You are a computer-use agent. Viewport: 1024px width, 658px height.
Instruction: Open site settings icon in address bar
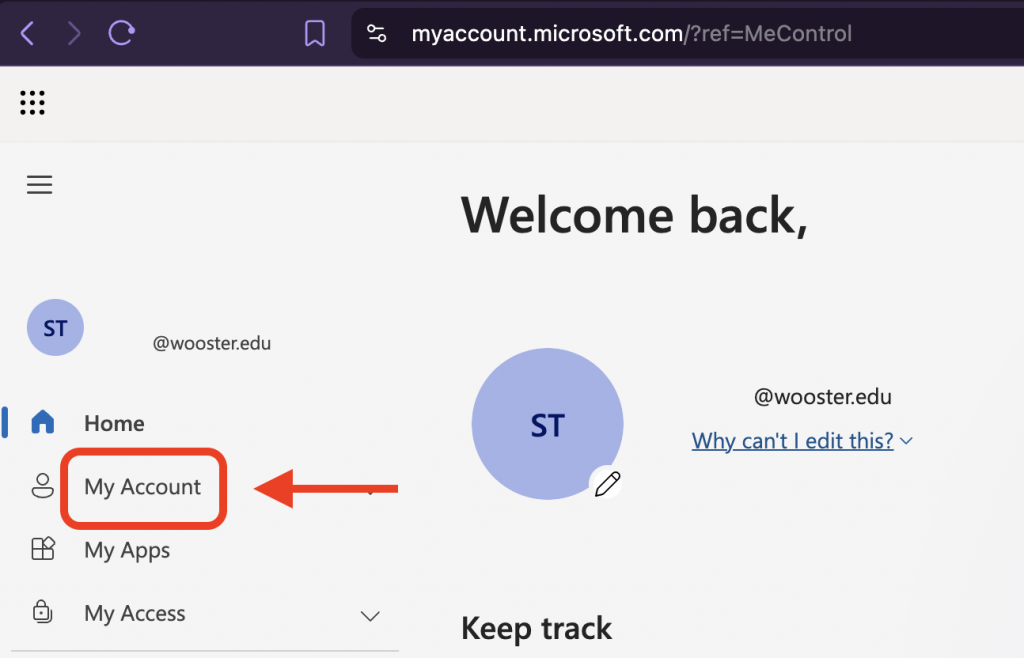376,33
